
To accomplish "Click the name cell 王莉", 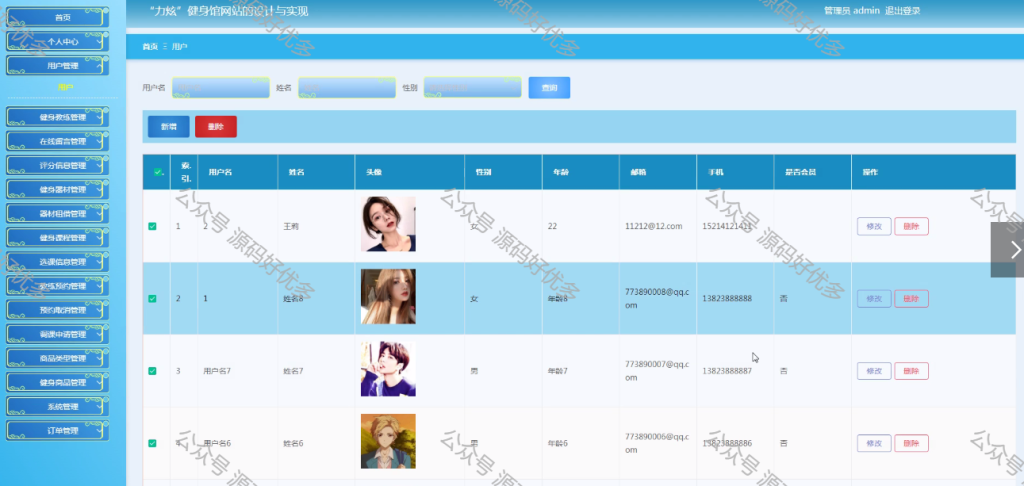I will (291, 226).
